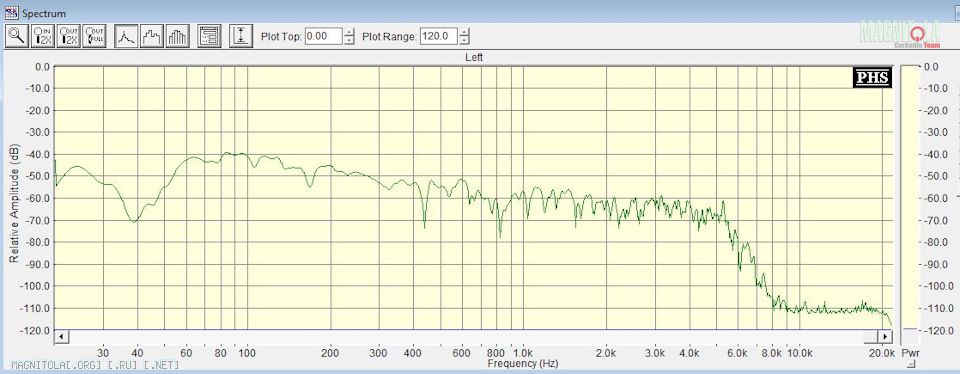The height and width of the screenshot is (374, 960).
Task: Switch to line spectrum display mode
Action: coord(126,36)
